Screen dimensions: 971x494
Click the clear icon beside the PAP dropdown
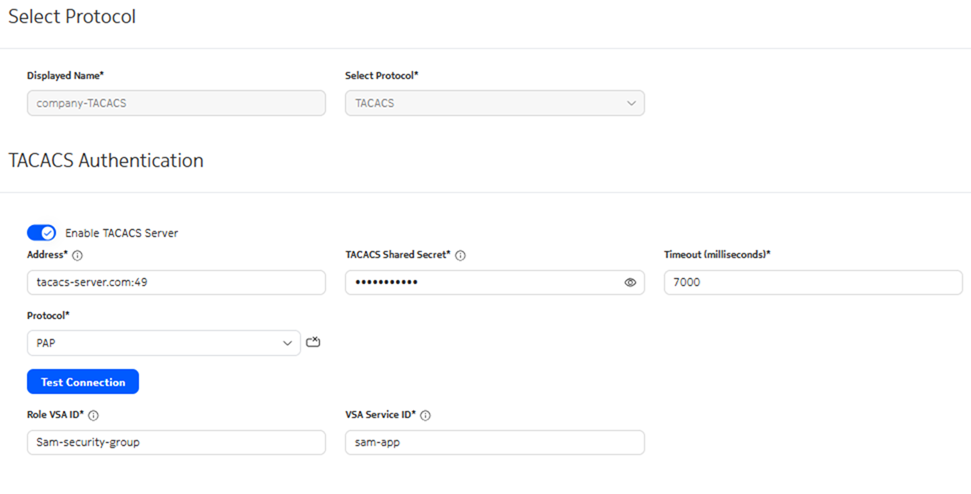tap(313, 342)
